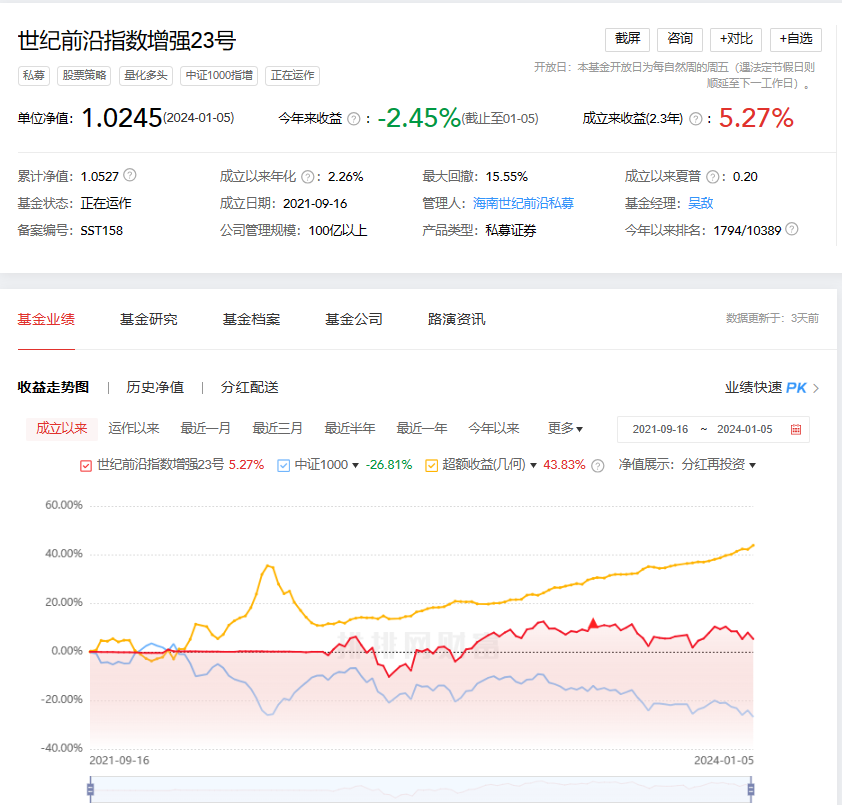Open the 基金公司 tab

(x=354, y=320)
